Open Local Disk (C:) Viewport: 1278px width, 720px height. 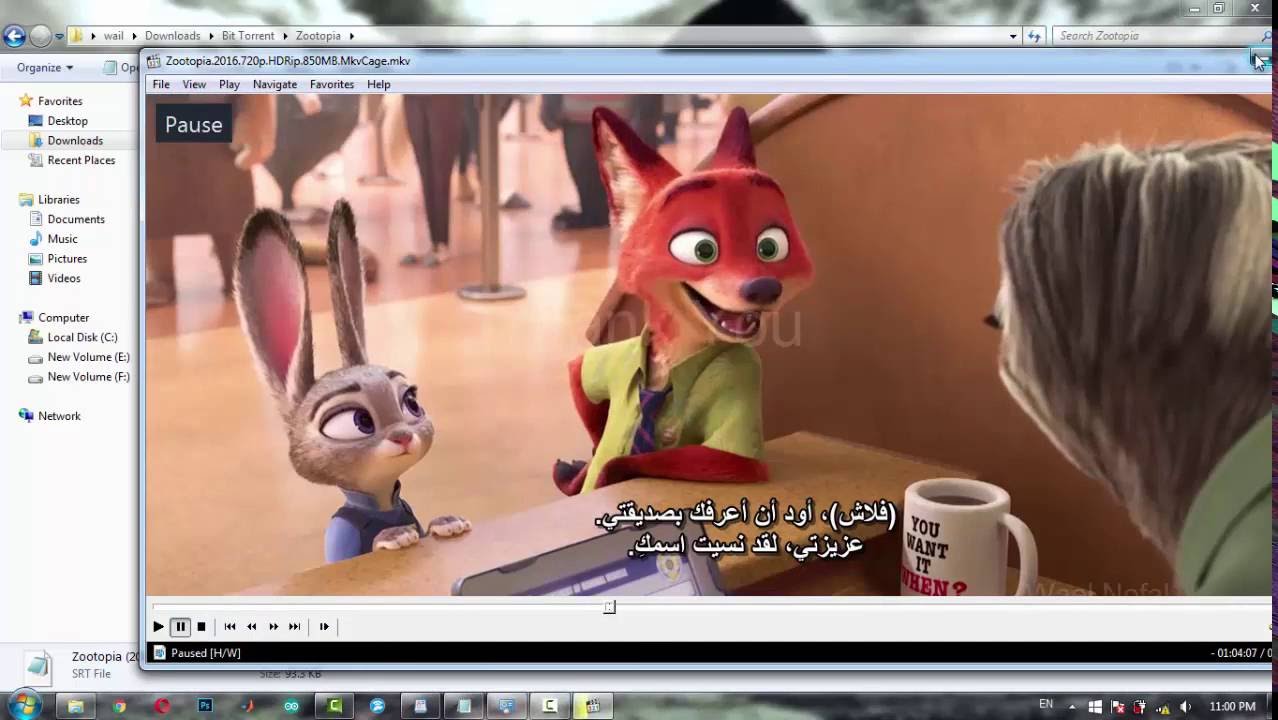[x=82, y=337]
